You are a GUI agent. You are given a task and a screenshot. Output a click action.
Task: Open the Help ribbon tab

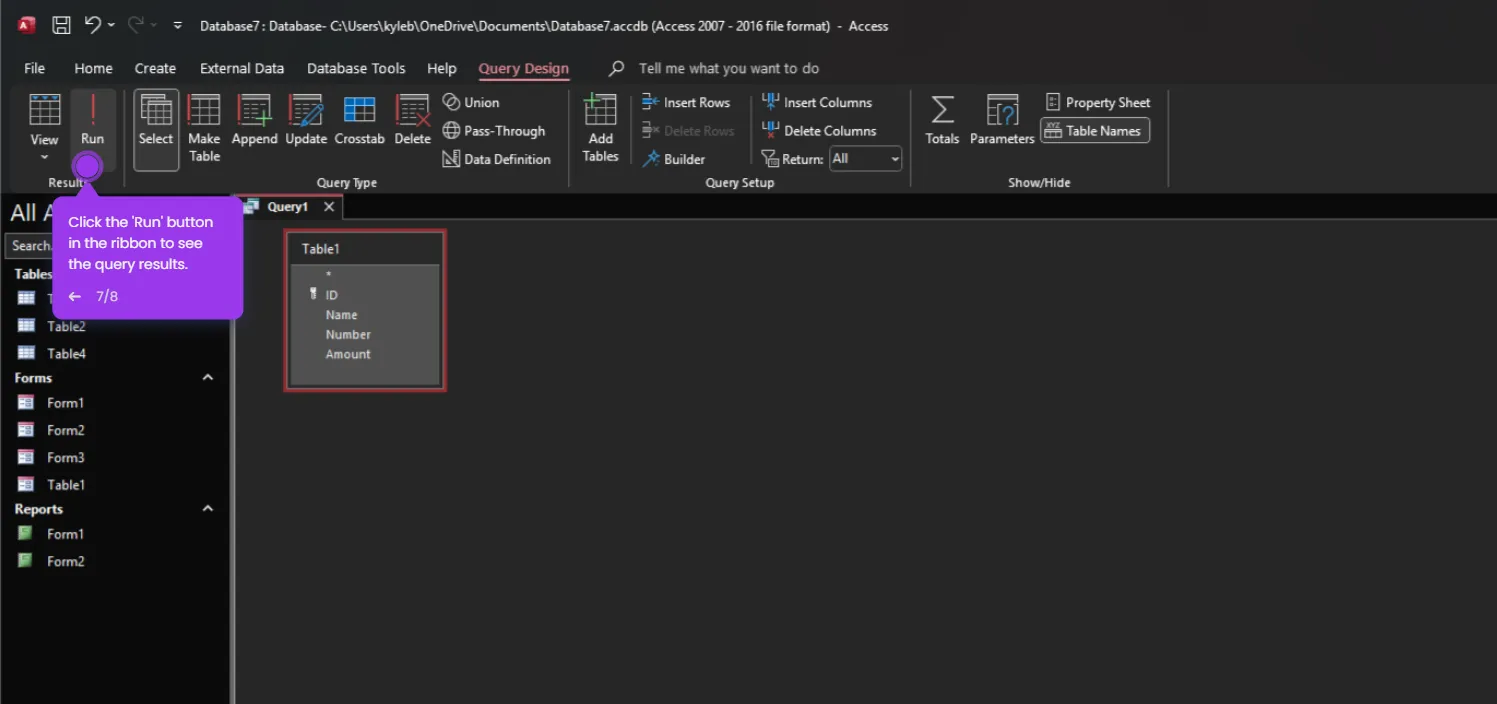click(x=442, y=68)
